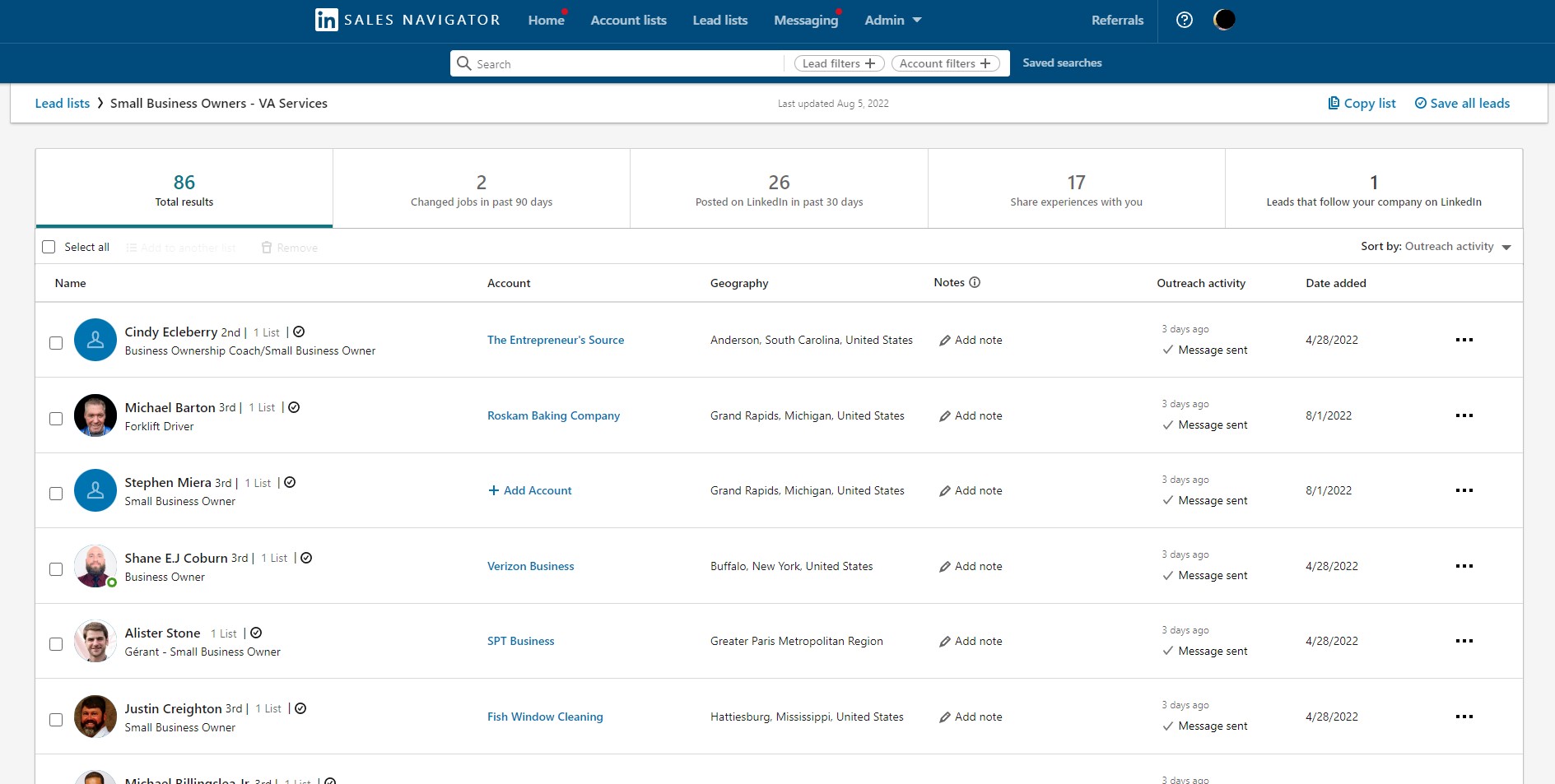Add a note for Stephen Miera
The width and height of the screenshot is (1555, 784).
[971, 490]
